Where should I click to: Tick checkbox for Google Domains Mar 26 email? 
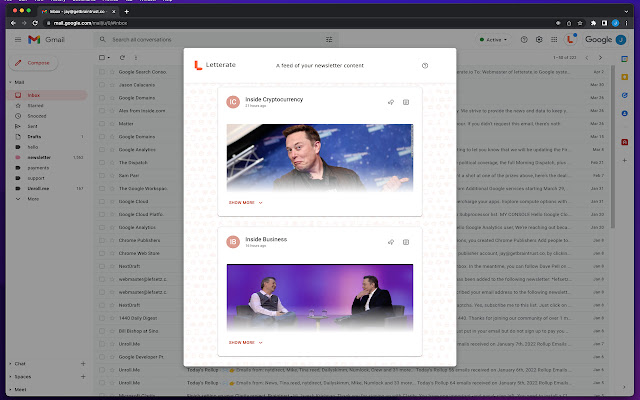click(102, 98)
